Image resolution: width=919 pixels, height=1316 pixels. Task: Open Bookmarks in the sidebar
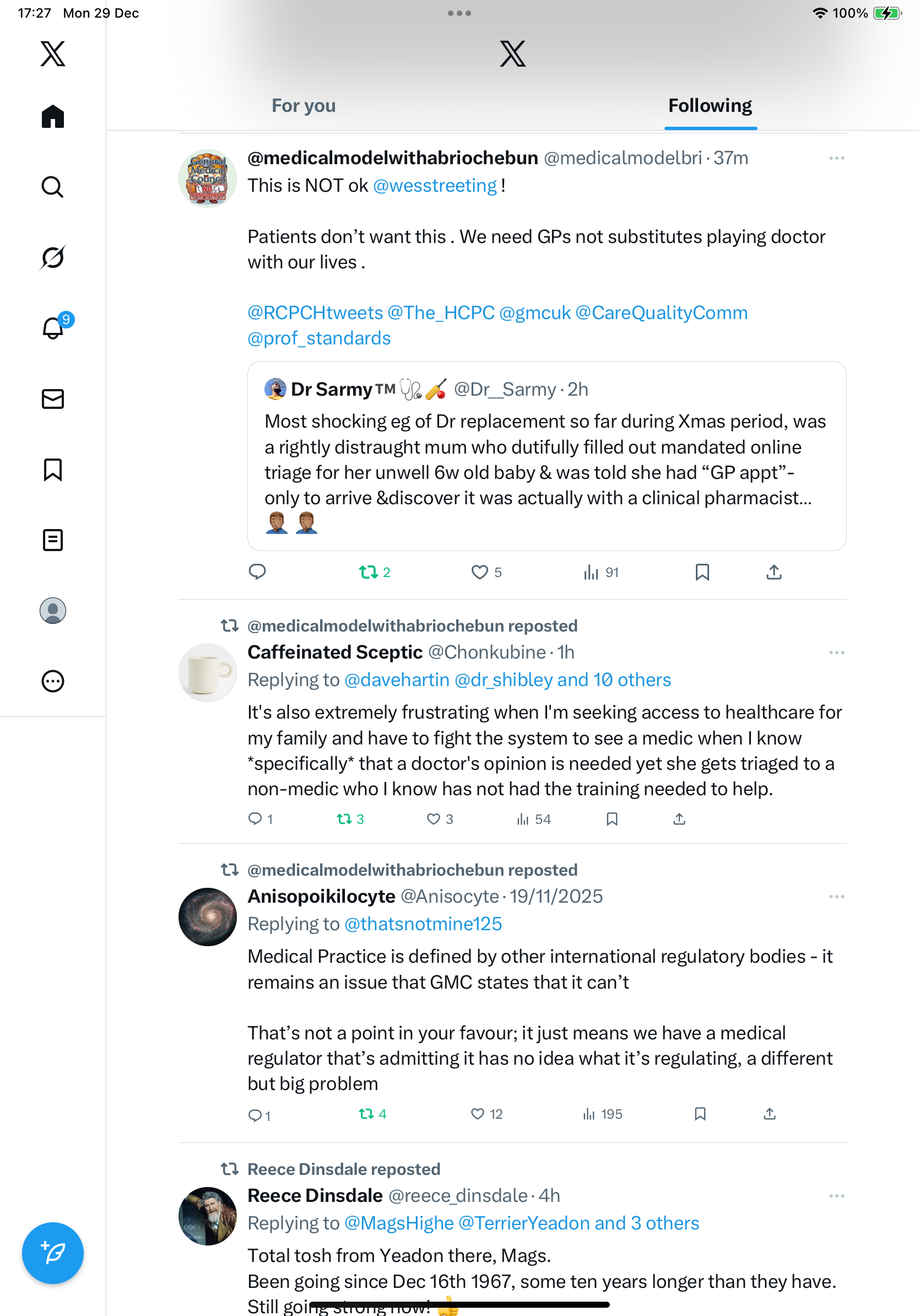[52, 470]
